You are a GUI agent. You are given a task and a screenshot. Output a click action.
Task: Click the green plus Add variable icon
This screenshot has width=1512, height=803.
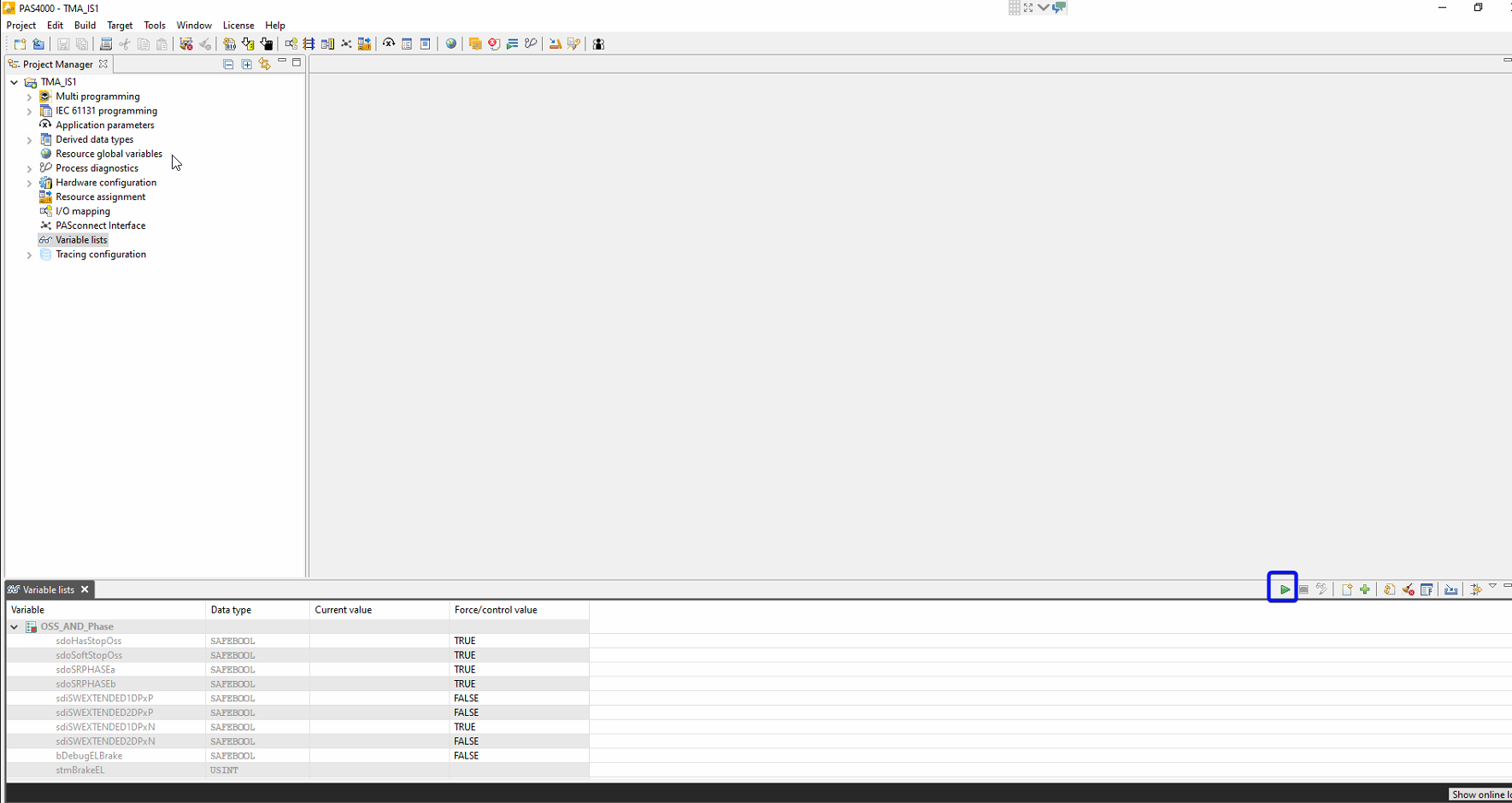pos(1365,589)
